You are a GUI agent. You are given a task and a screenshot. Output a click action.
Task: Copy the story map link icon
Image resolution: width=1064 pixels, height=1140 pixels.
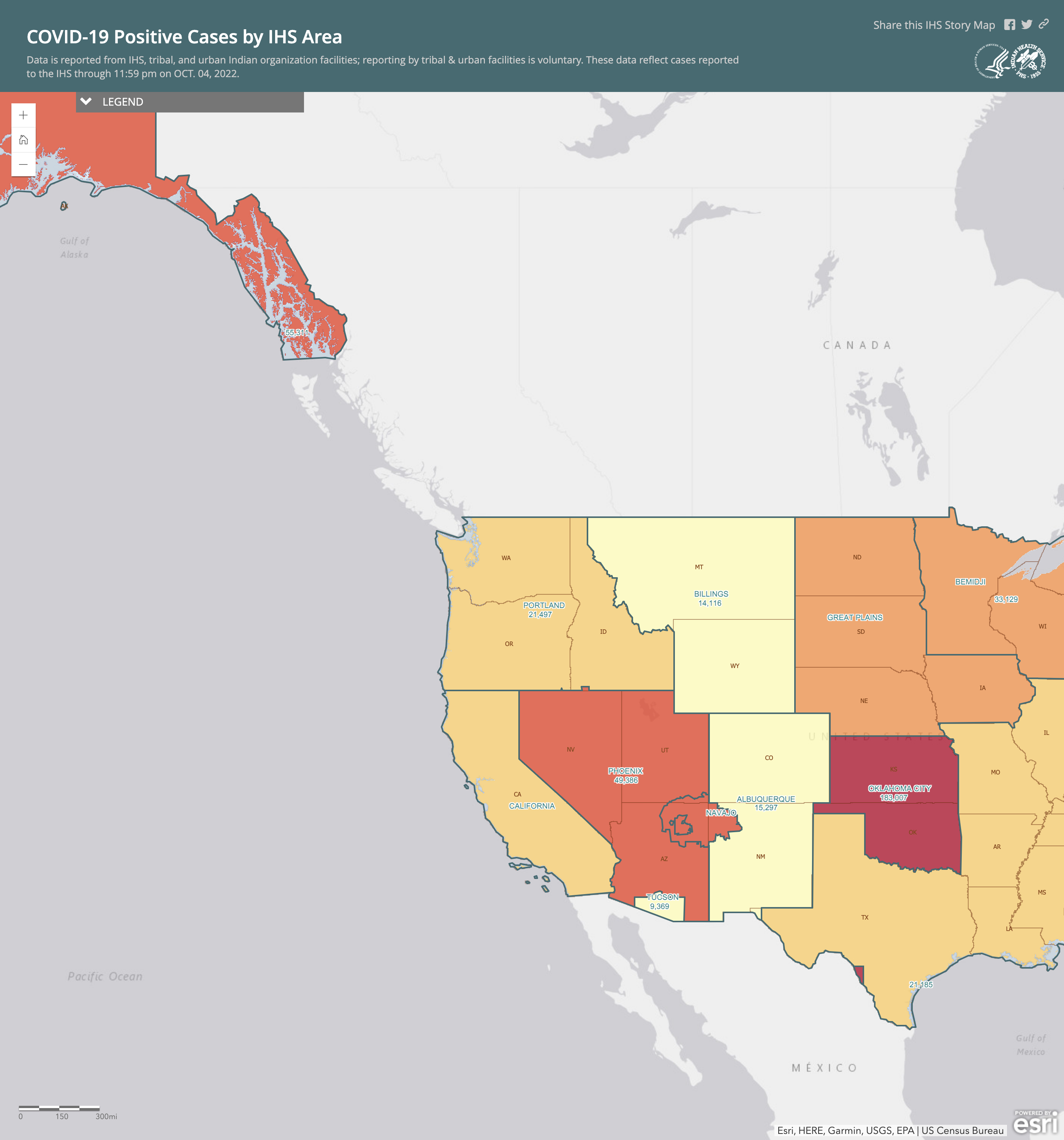click(1044, 24)
